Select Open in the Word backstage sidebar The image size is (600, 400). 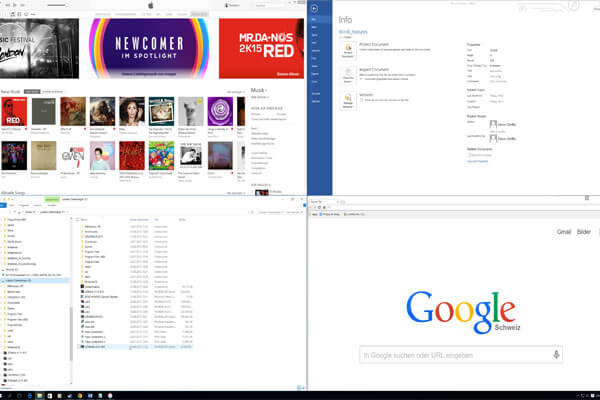click(x=319, y=35)
